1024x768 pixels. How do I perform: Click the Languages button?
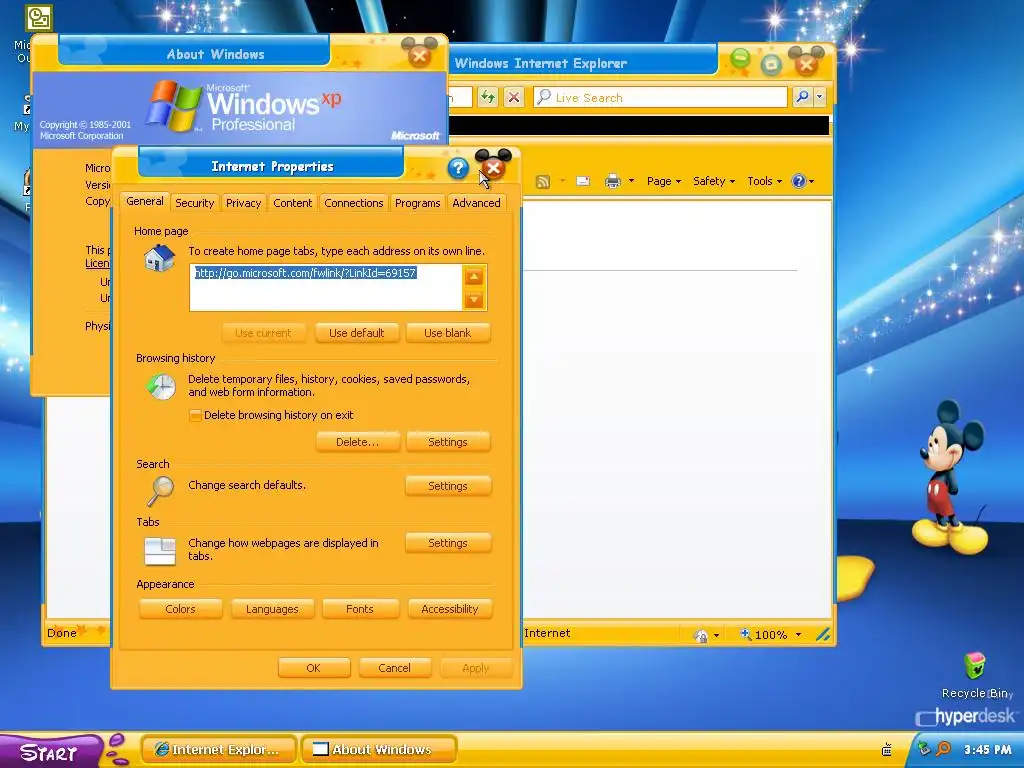[272, 609]
